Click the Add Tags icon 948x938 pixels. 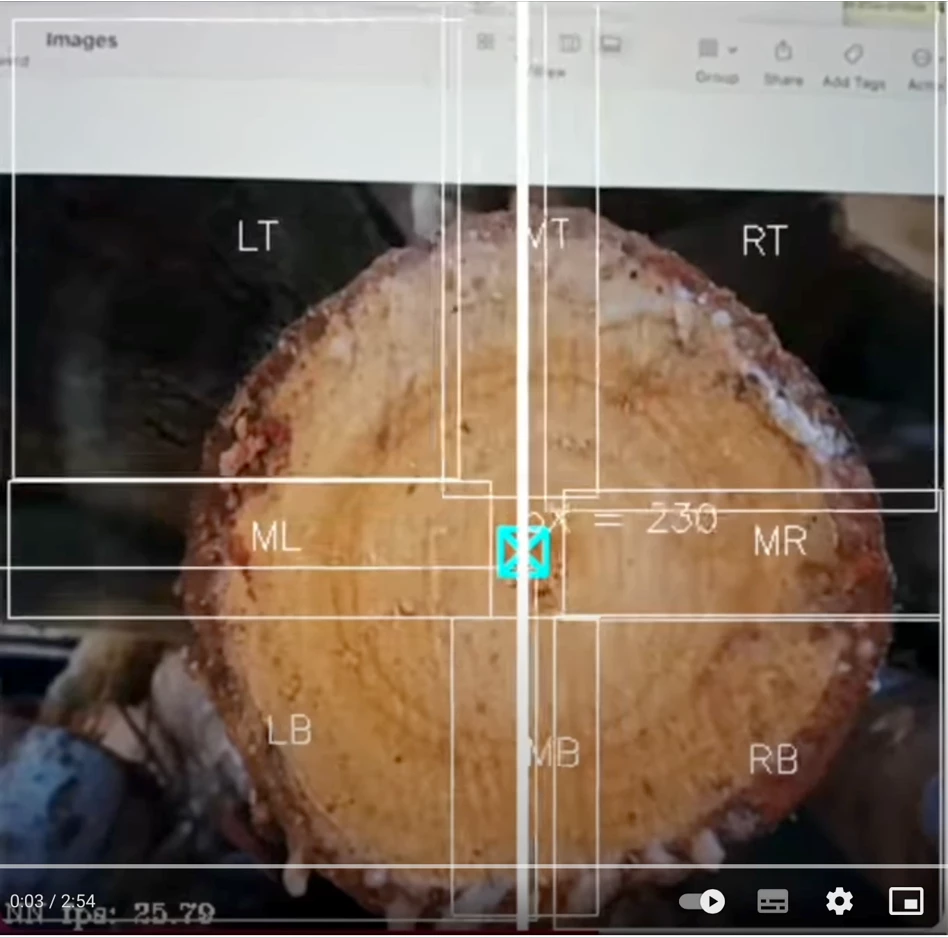point(853,54)
